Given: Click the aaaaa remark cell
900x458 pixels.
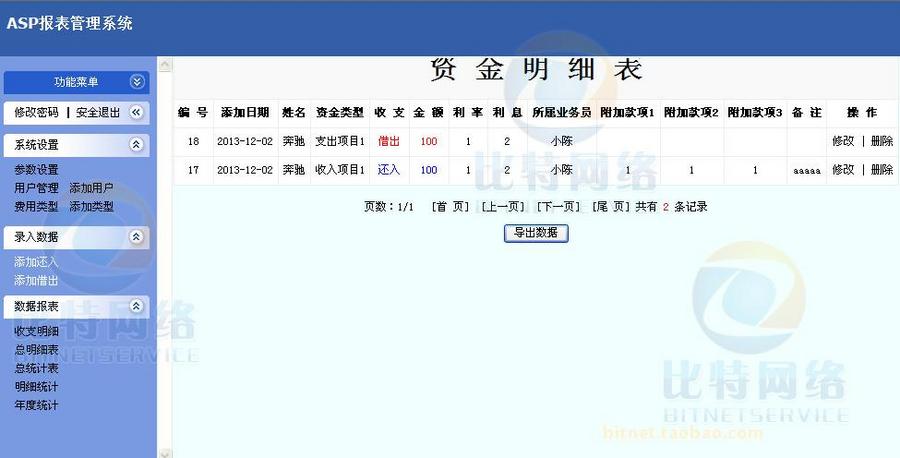Looking at the screenshot, I should tap(807, 170).
